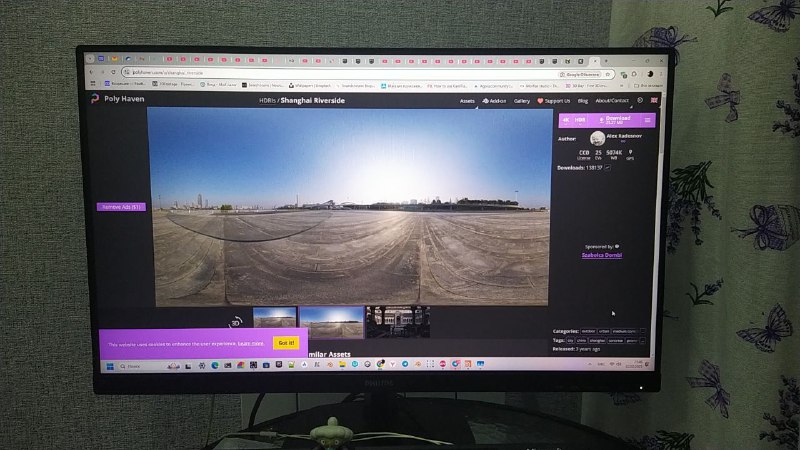Click the browser back arrow

click(x=92, y=72)
